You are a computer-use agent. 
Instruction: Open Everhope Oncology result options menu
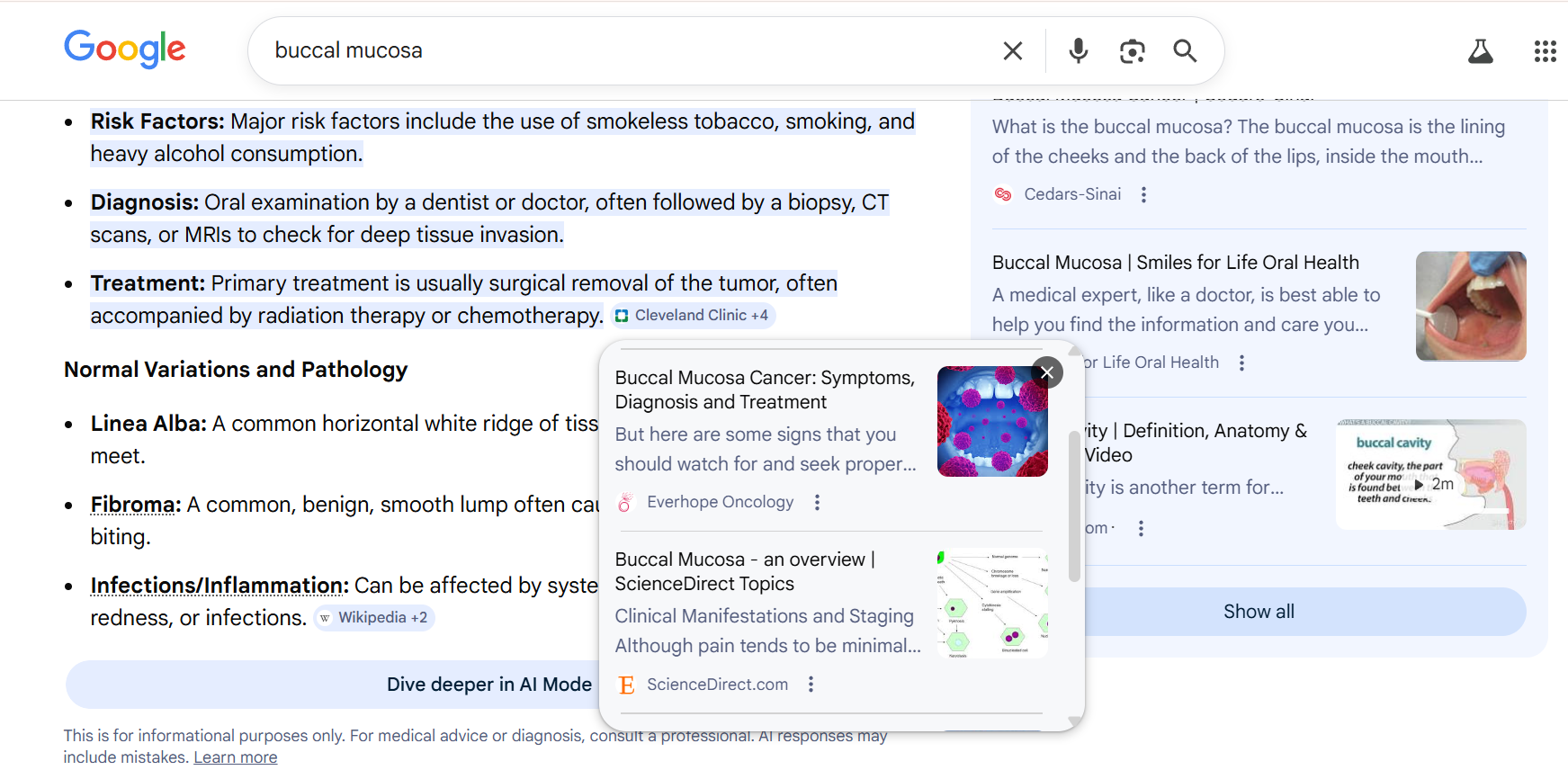818,502
